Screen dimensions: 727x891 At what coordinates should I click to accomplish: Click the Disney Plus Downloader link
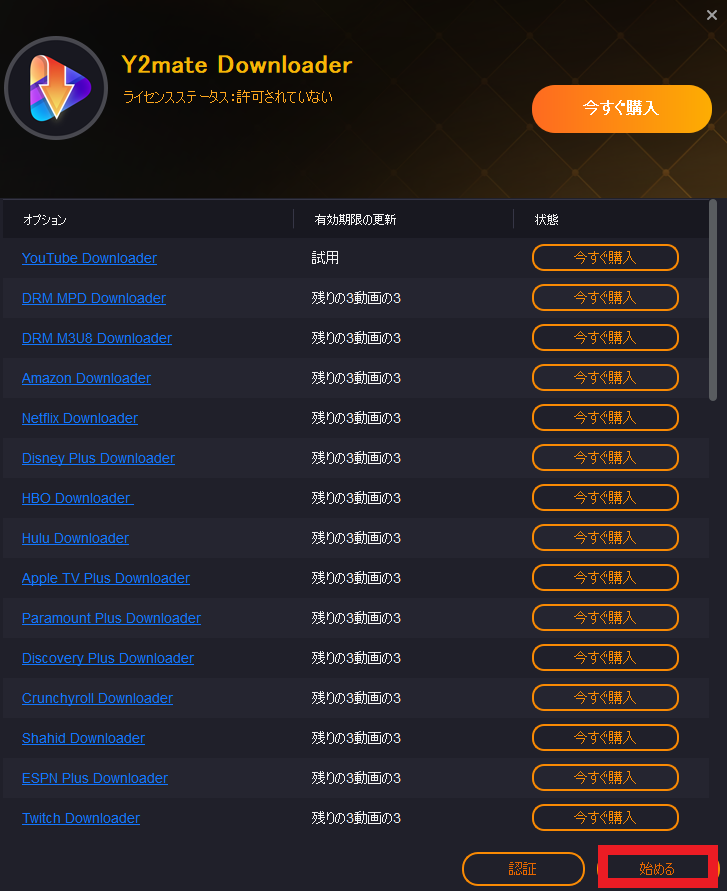[98, 458]
